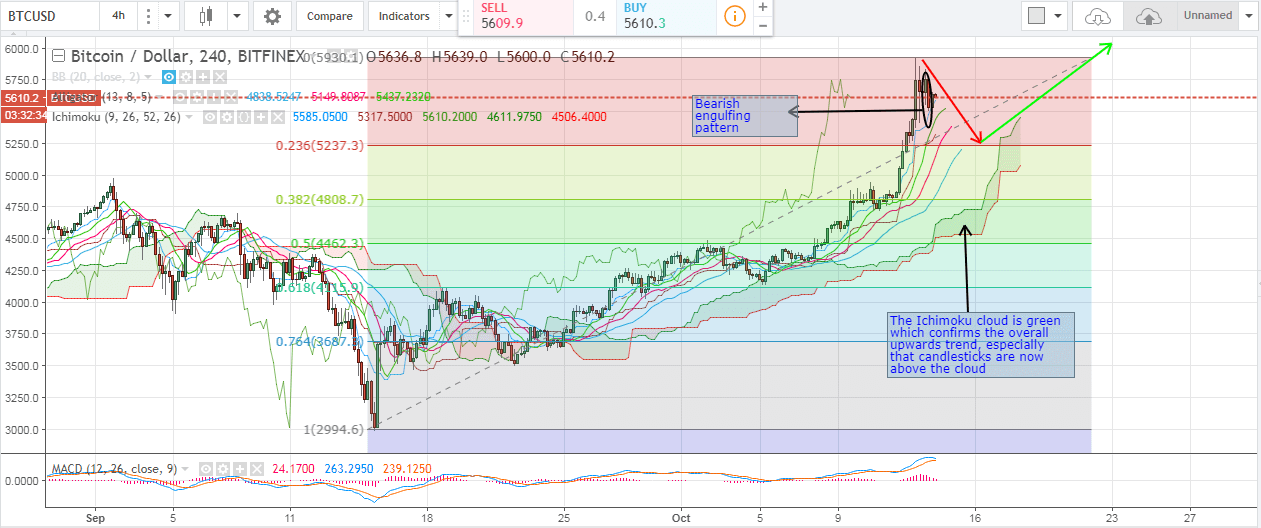Open MACD legend dropdown arrow
This screenshot has width=1261, height=528.
click(x=184, y=467)
